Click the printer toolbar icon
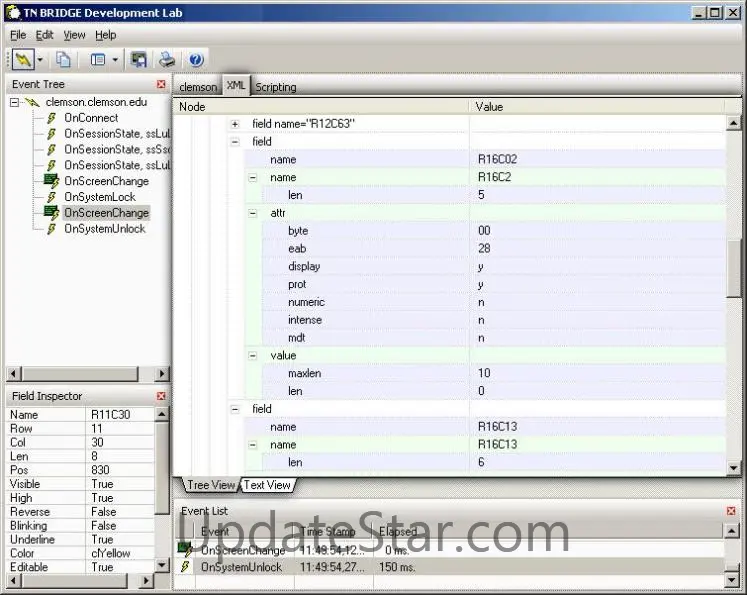The height and width of the screenshot is (595, 747). (x=167, y=60)
